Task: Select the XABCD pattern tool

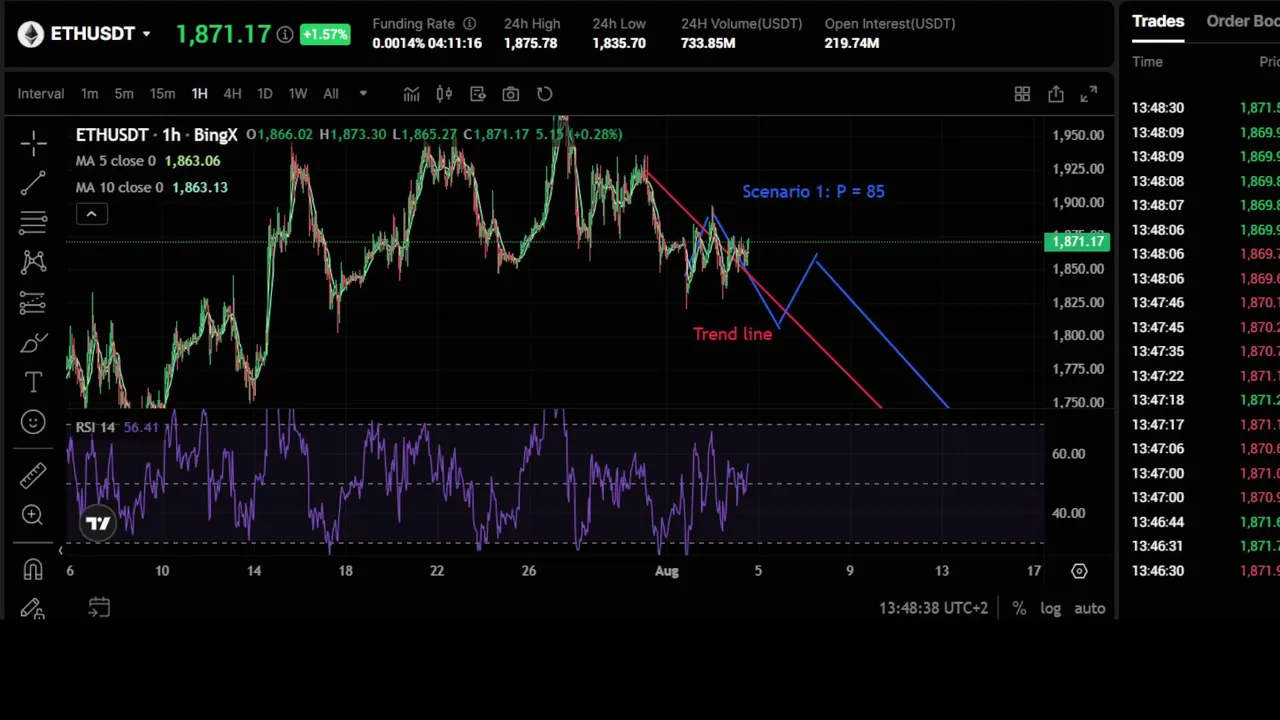Action: pos(33,262)
